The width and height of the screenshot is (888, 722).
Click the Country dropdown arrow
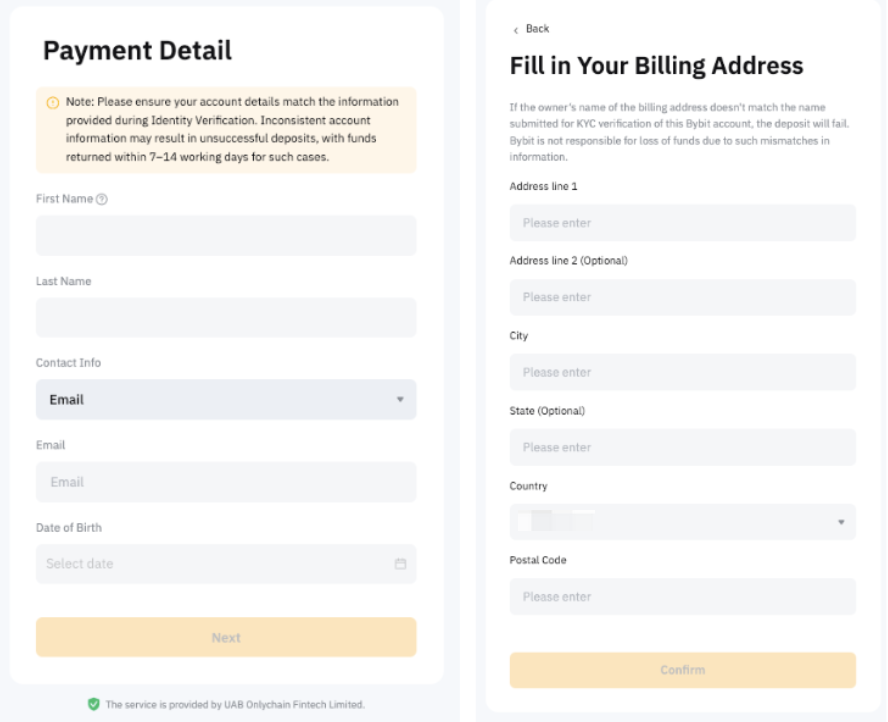coord(840,522)
